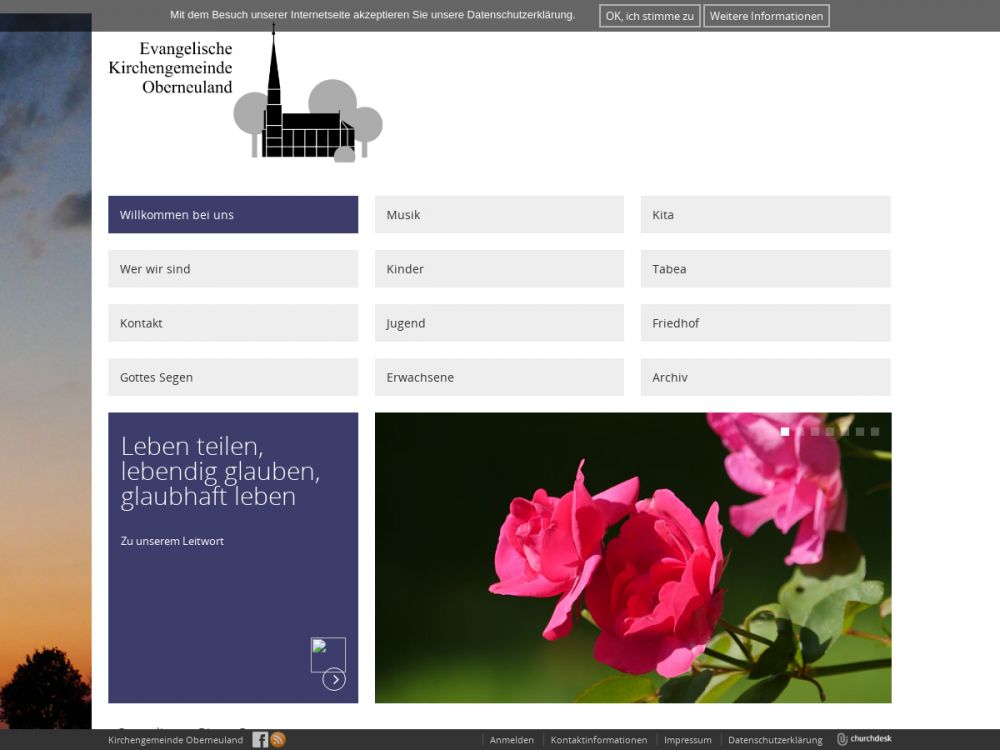Accept cookies with 'OK, ich stimme zu'
Viewport: 1000px width, 750px height.
click(649, 16)
